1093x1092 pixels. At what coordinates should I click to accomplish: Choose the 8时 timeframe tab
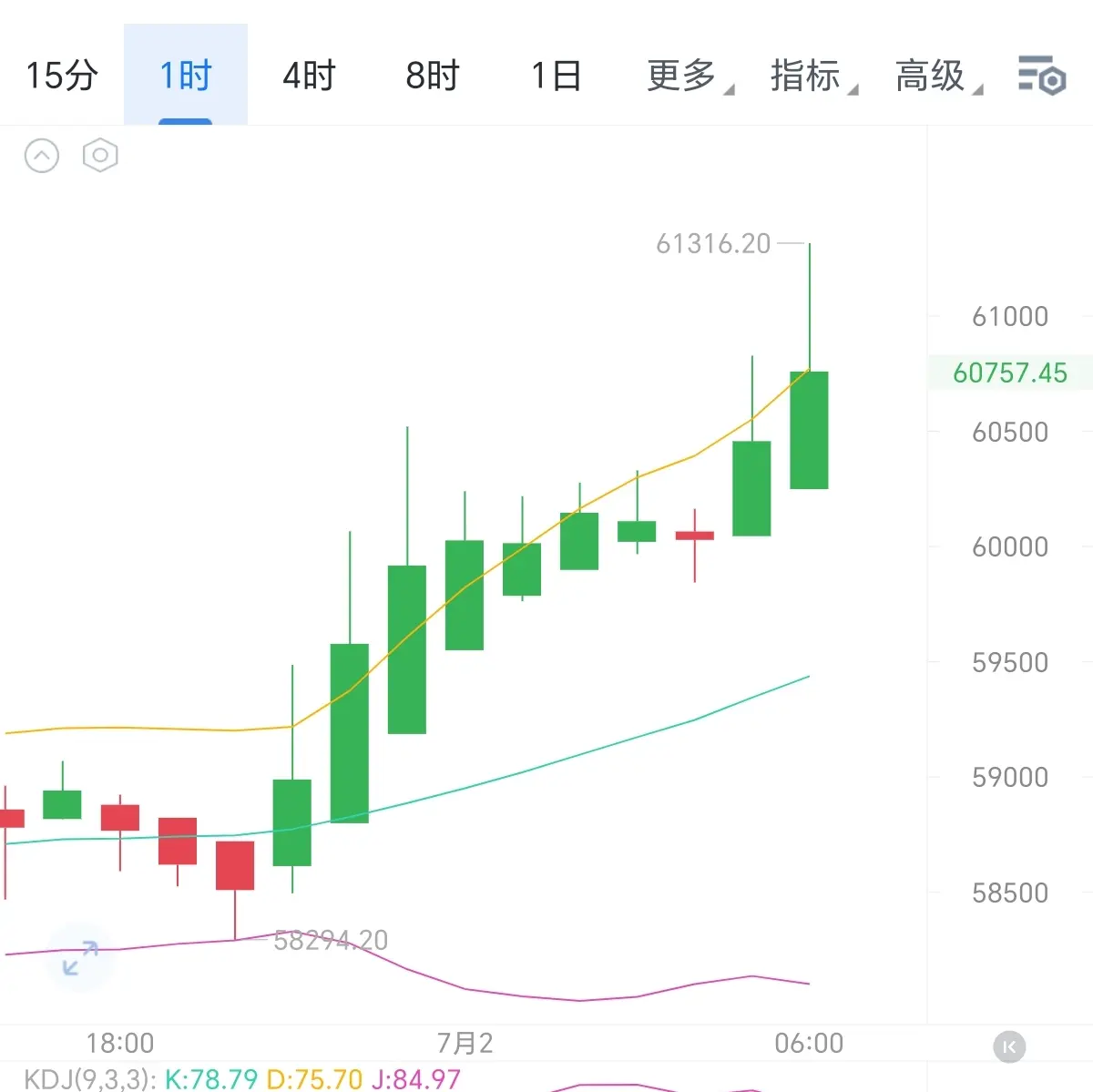coord(434,75)
